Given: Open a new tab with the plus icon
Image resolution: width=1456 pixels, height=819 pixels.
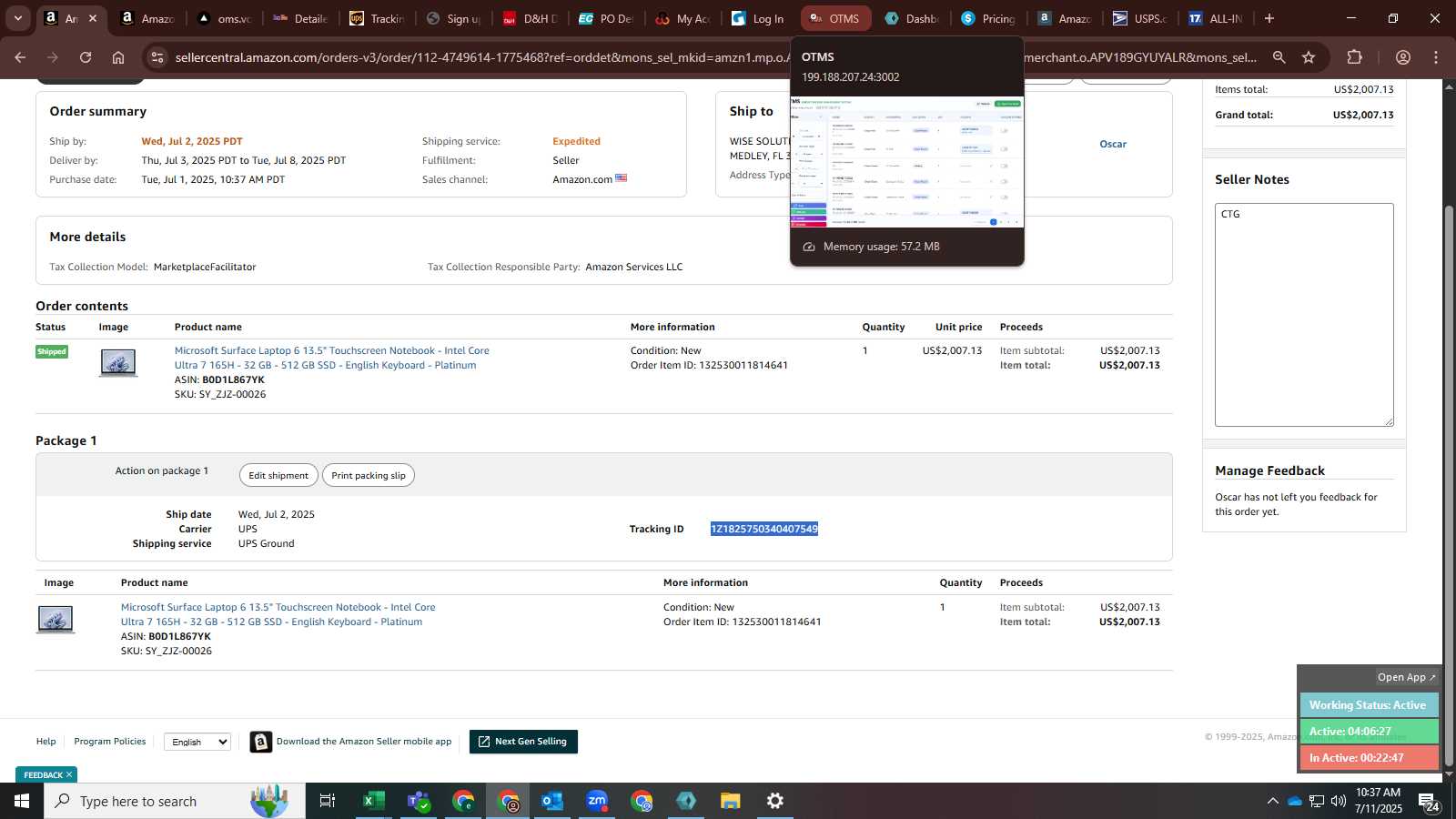Looking at the screenshot, I should pyautogui.click(x=1269, y=18).
